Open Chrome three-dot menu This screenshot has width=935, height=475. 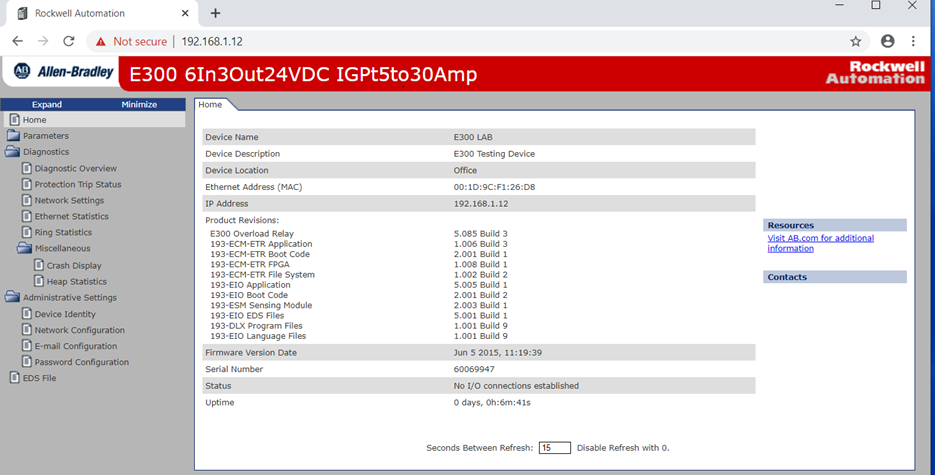click(914, 41)
